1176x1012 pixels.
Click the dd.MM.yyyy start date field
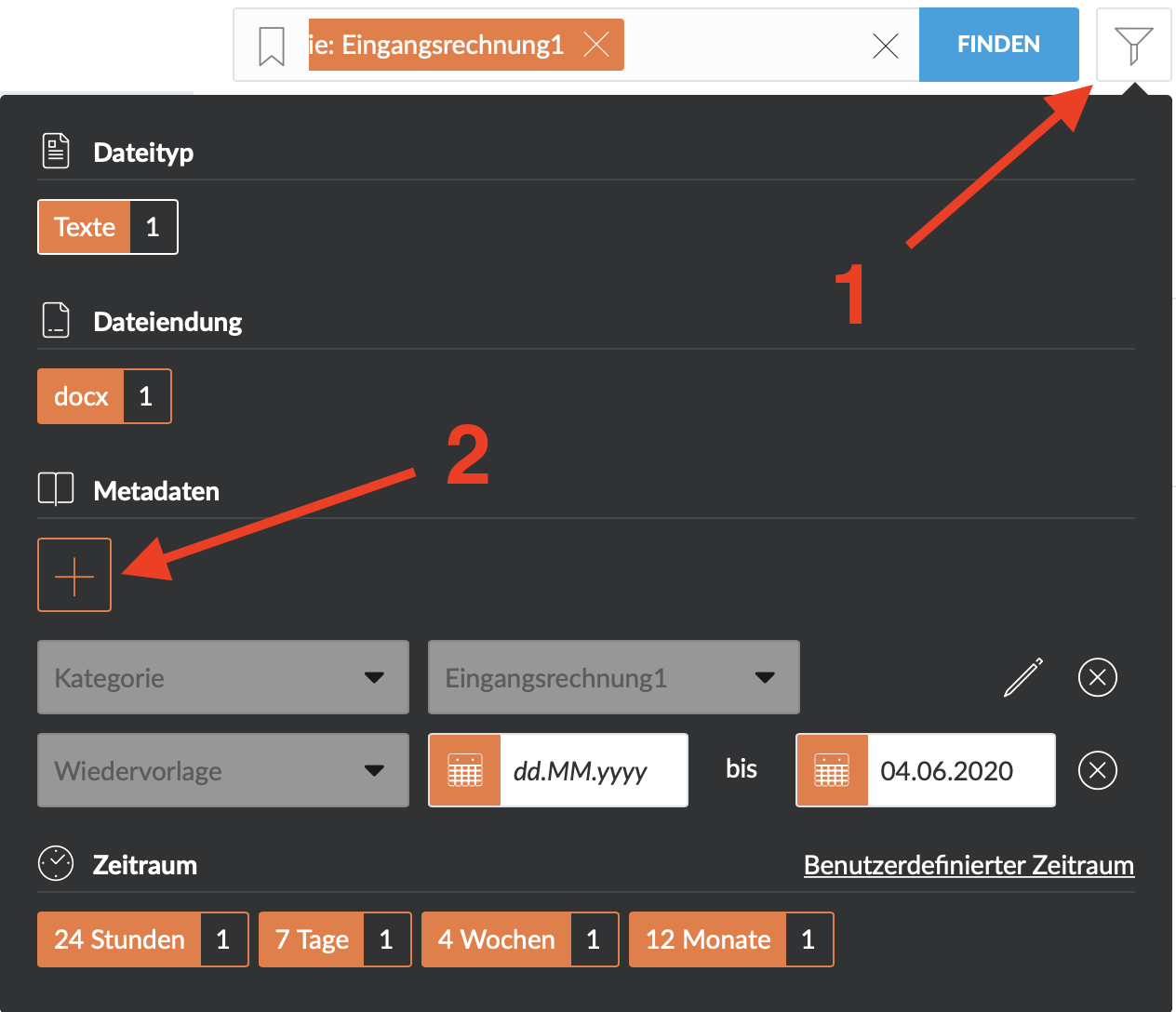point(594,770)
